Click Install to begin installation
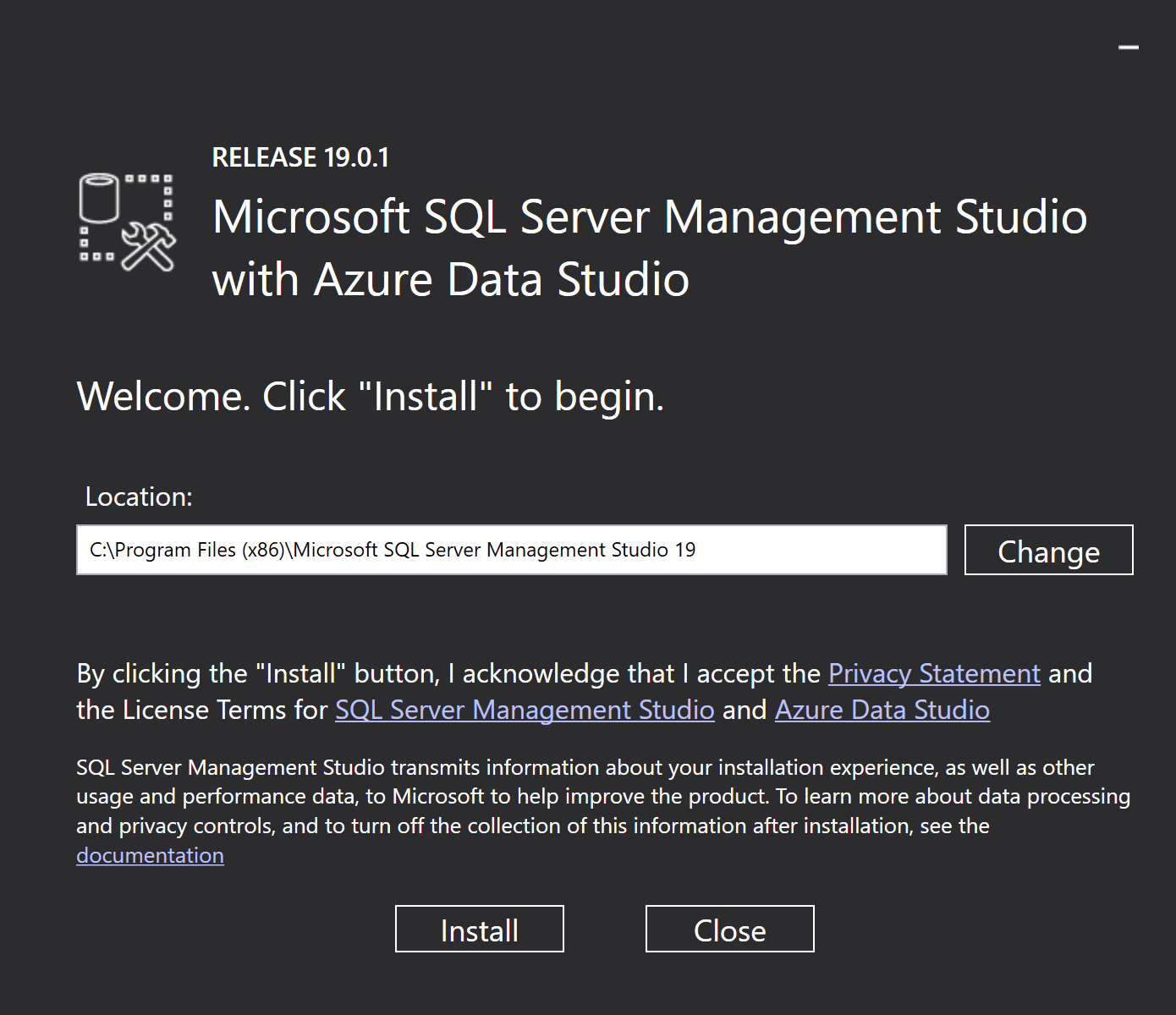The image size is (1176, 1015). pyautogui.click(x=479, y=929)
